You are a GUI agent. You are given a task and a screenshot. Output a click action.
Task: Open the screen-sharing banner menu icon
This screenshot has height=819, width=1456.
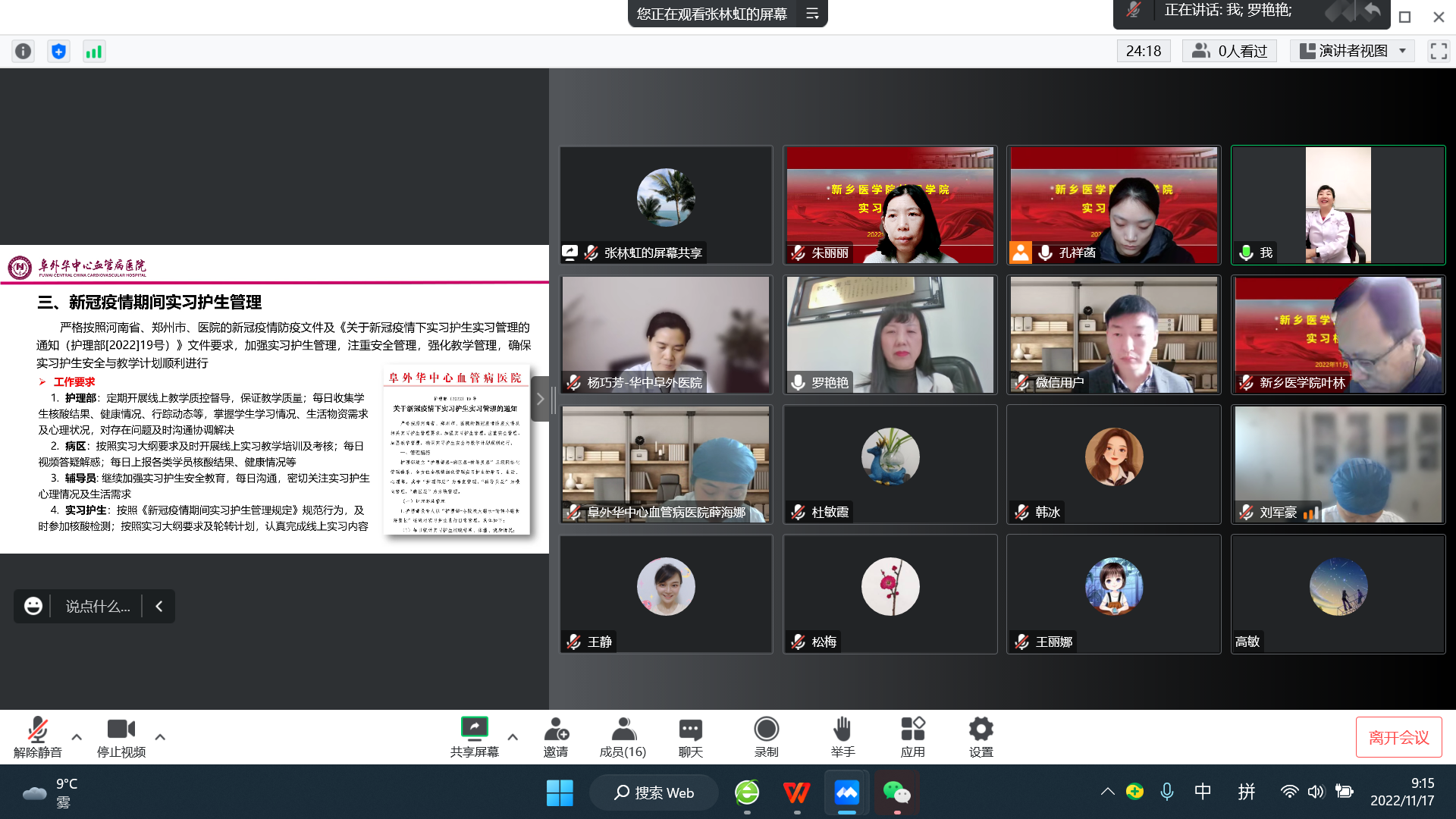click(812, 14)
